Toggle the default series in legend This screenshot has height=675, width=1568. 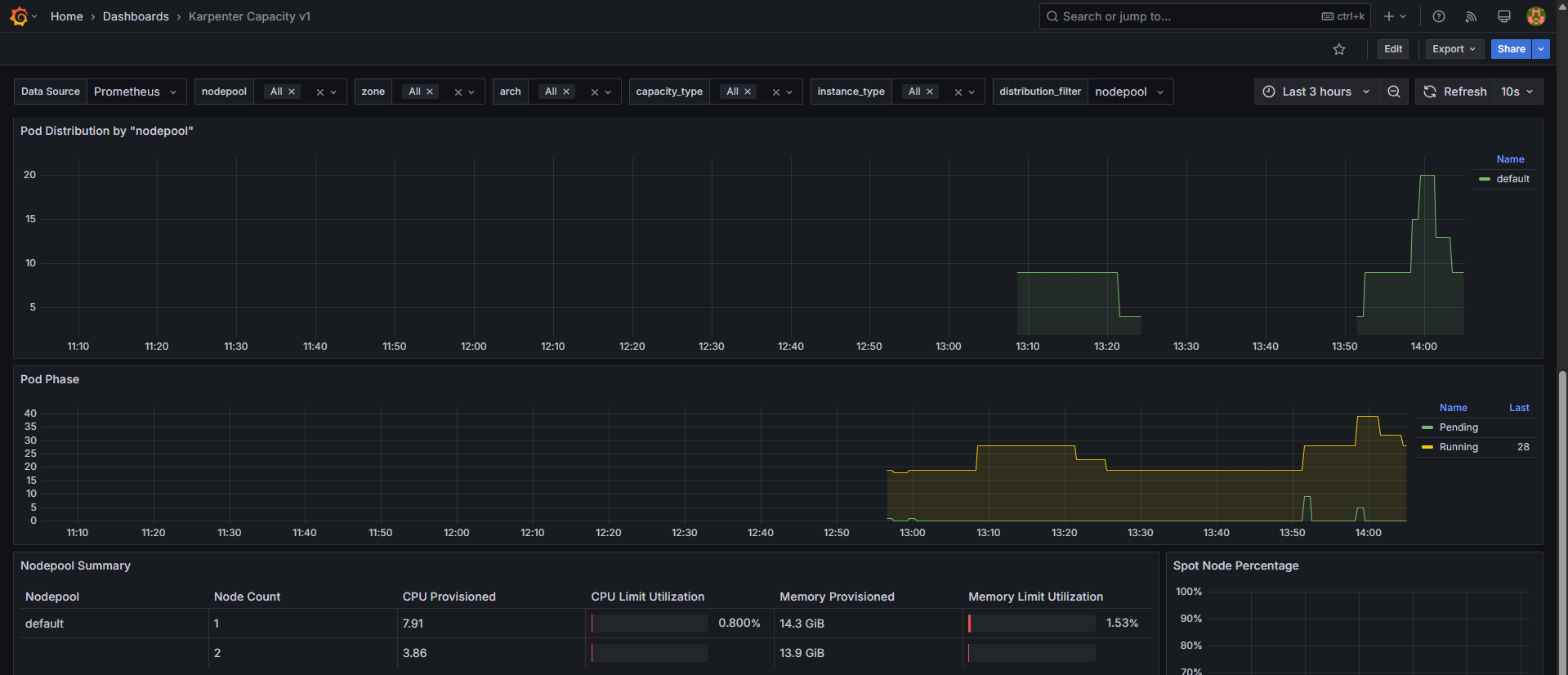point(1512,179)
